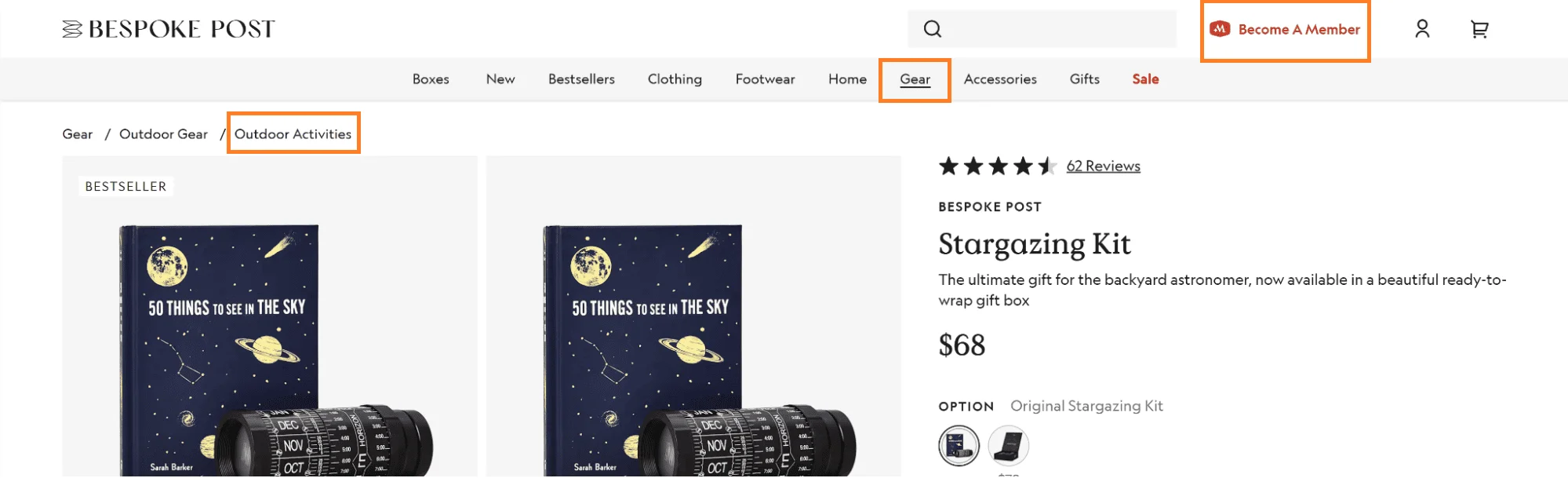
Task: Select the gift box variant option circle
Action: pyautogui.click(x=1008, y=443)
